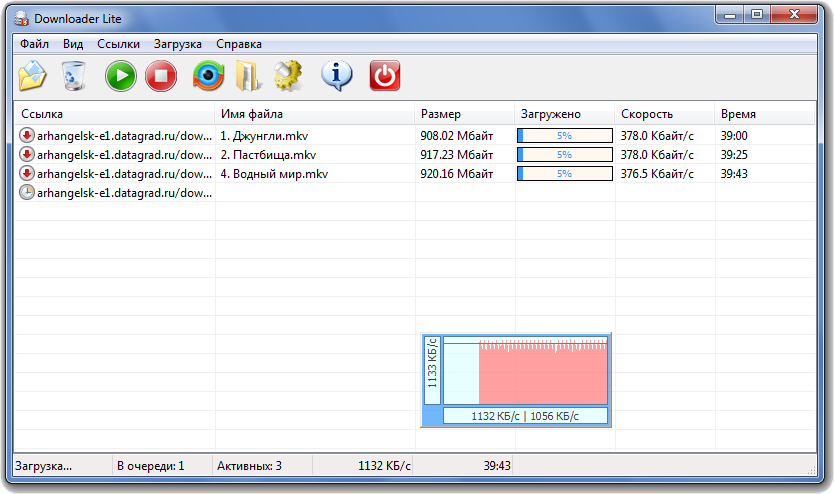Screen dimensions: 834x494
Task: Click the time 39:25 cell
Action: pos(734,155)
